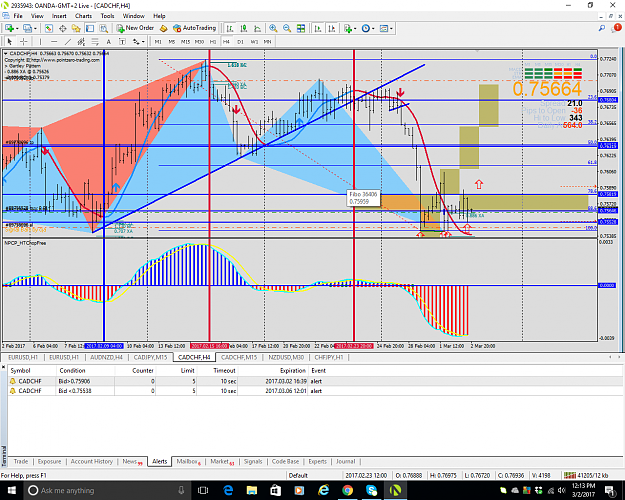The width and height of the screenshot is (625, 500).
Task: Expand the templates dropdown arrow
Action: [x=391, y=28]
